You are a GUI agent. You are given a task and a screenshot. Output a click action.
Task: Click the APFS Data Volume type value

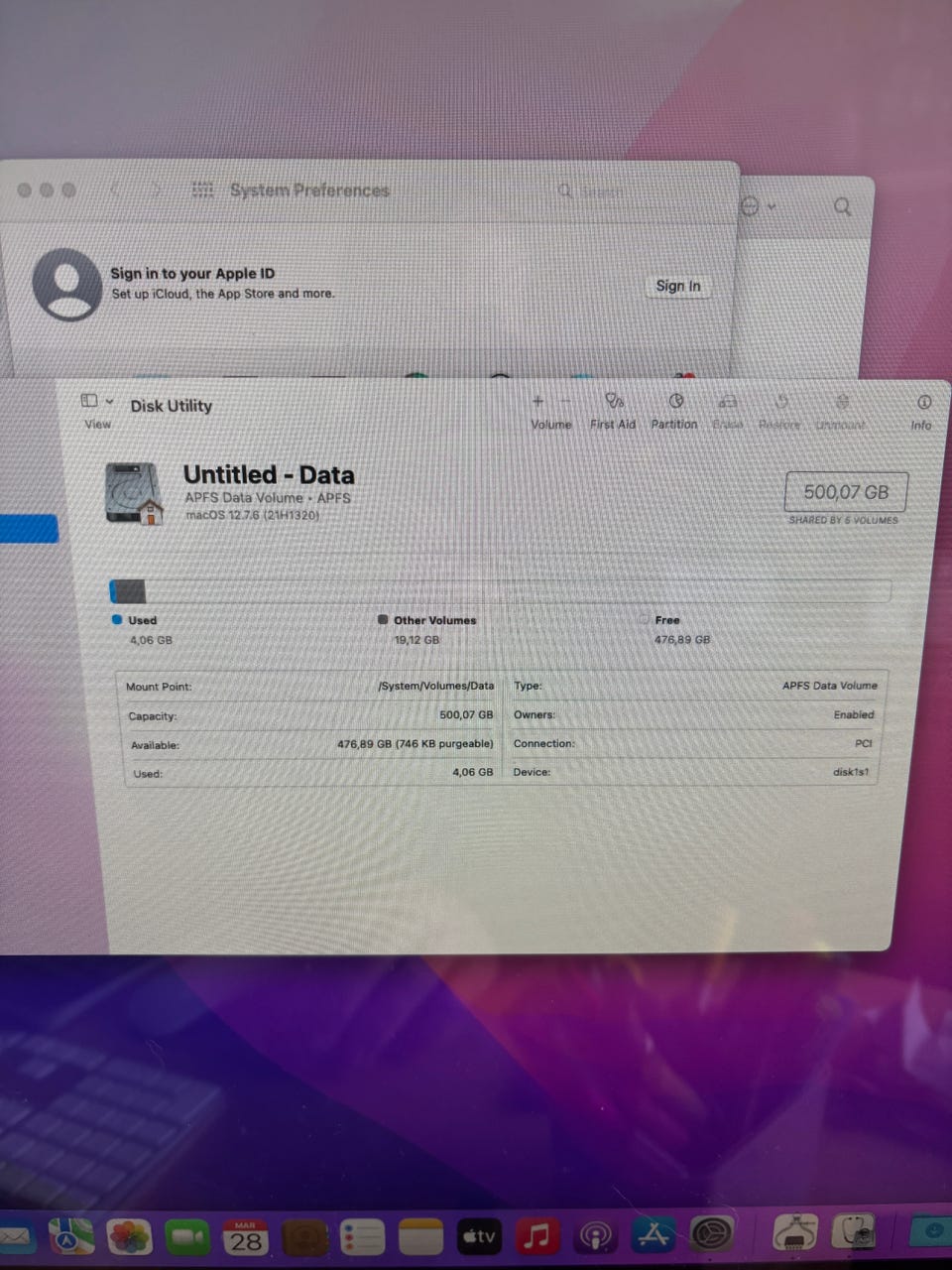830,685
